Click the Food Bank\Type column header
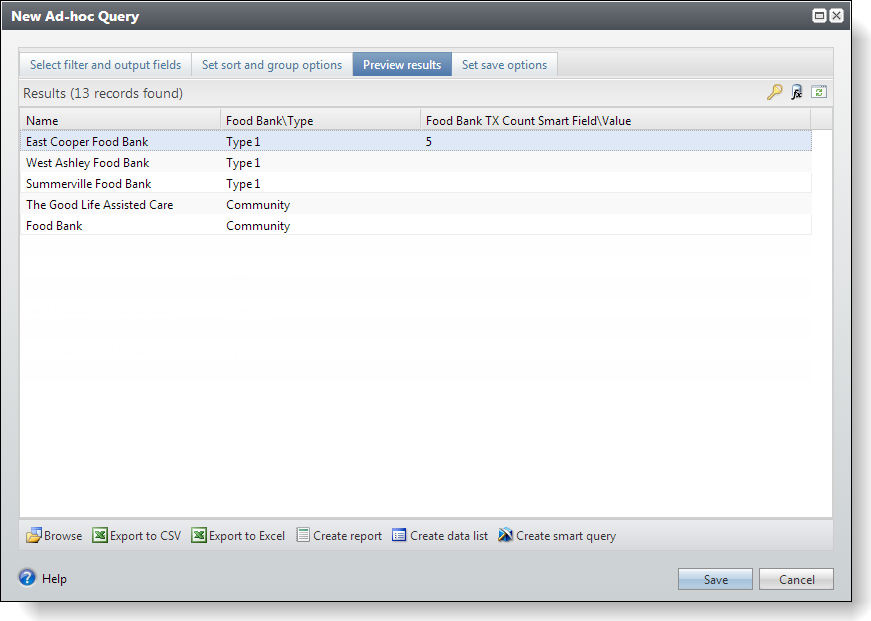The image size is (871, 621). tap(321, 121)
